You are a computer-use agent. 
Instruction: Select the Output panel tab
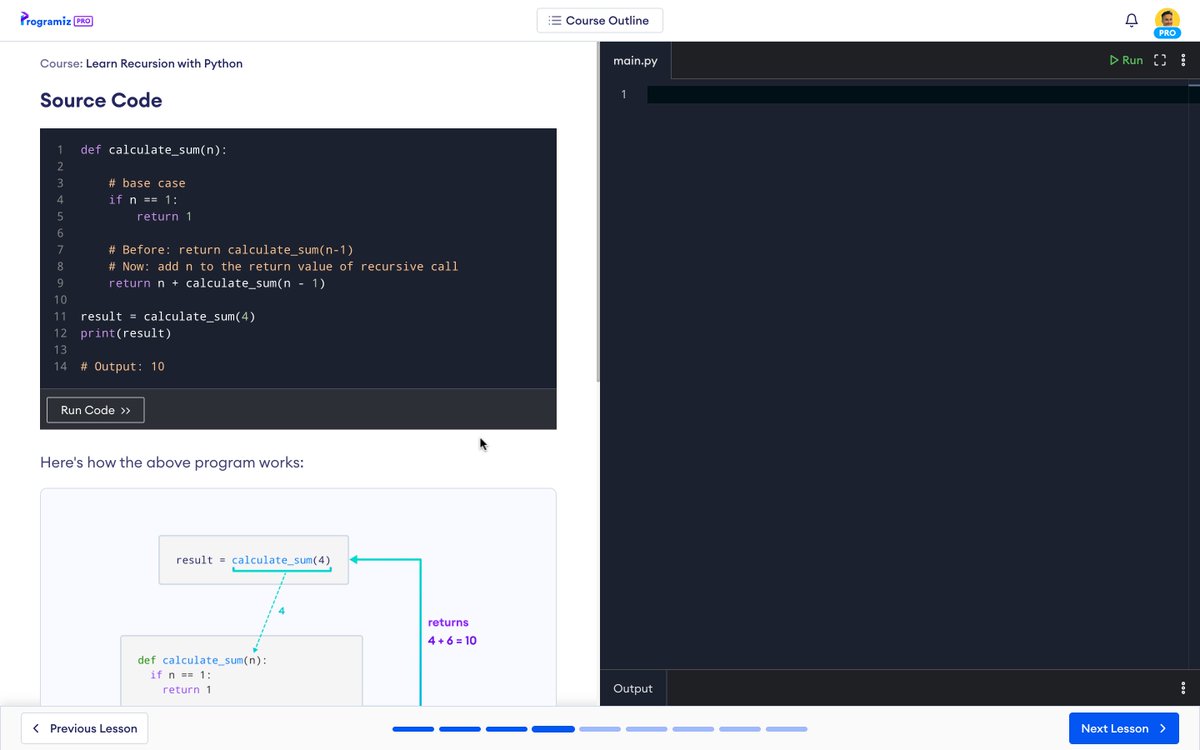633,688
